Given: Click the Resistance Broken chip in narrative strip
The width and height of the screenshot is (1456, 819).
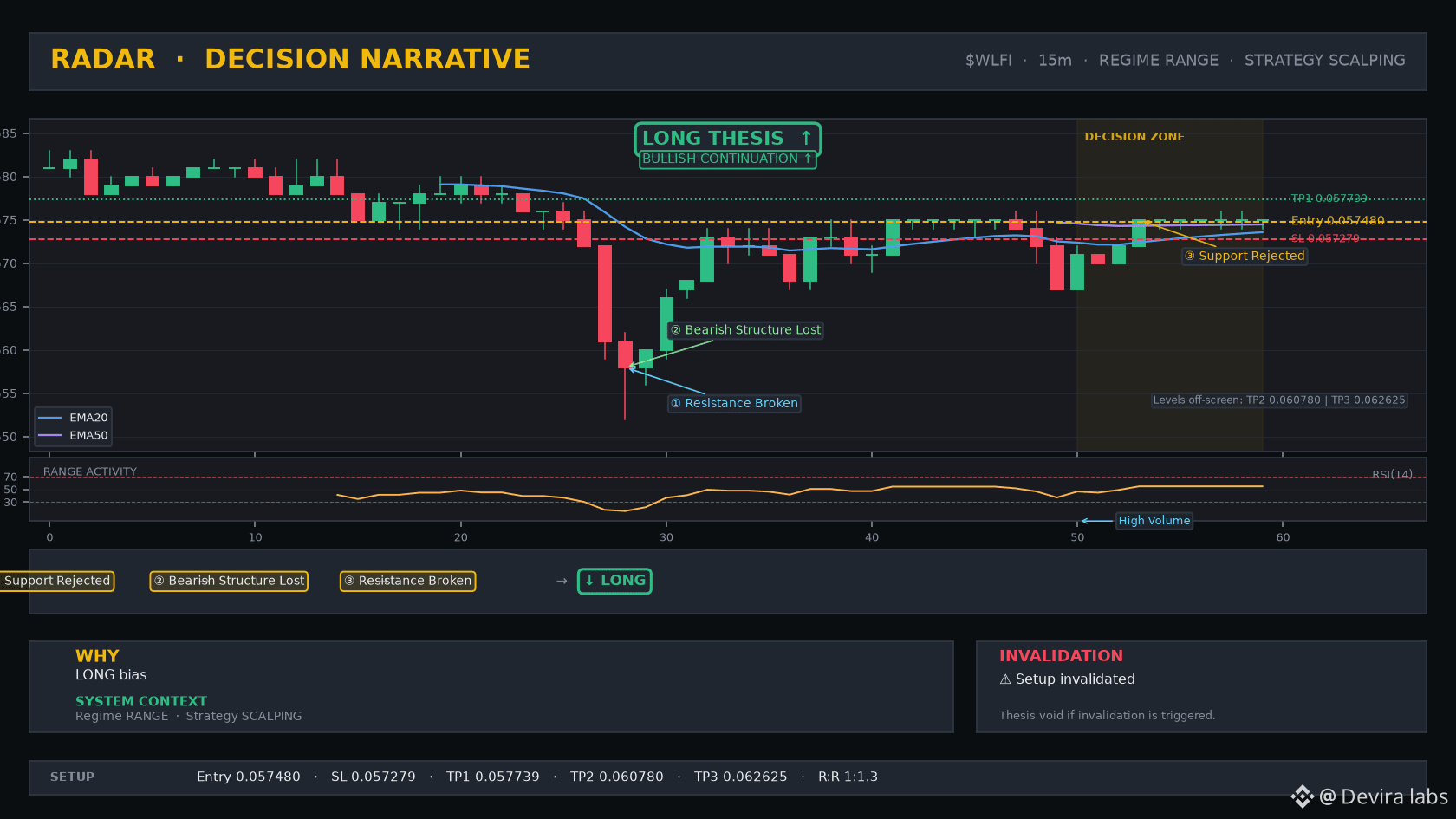Looking at the screenshot, I should (407, 582).
